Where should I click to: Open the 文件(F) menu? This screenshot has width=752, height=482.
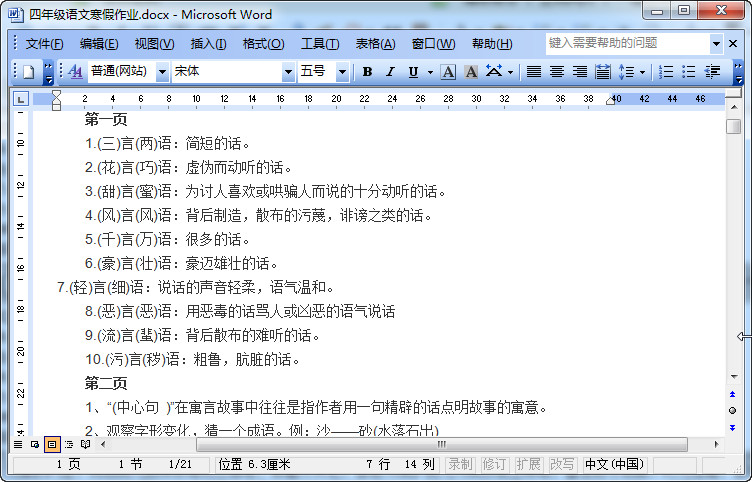[44, 44]
